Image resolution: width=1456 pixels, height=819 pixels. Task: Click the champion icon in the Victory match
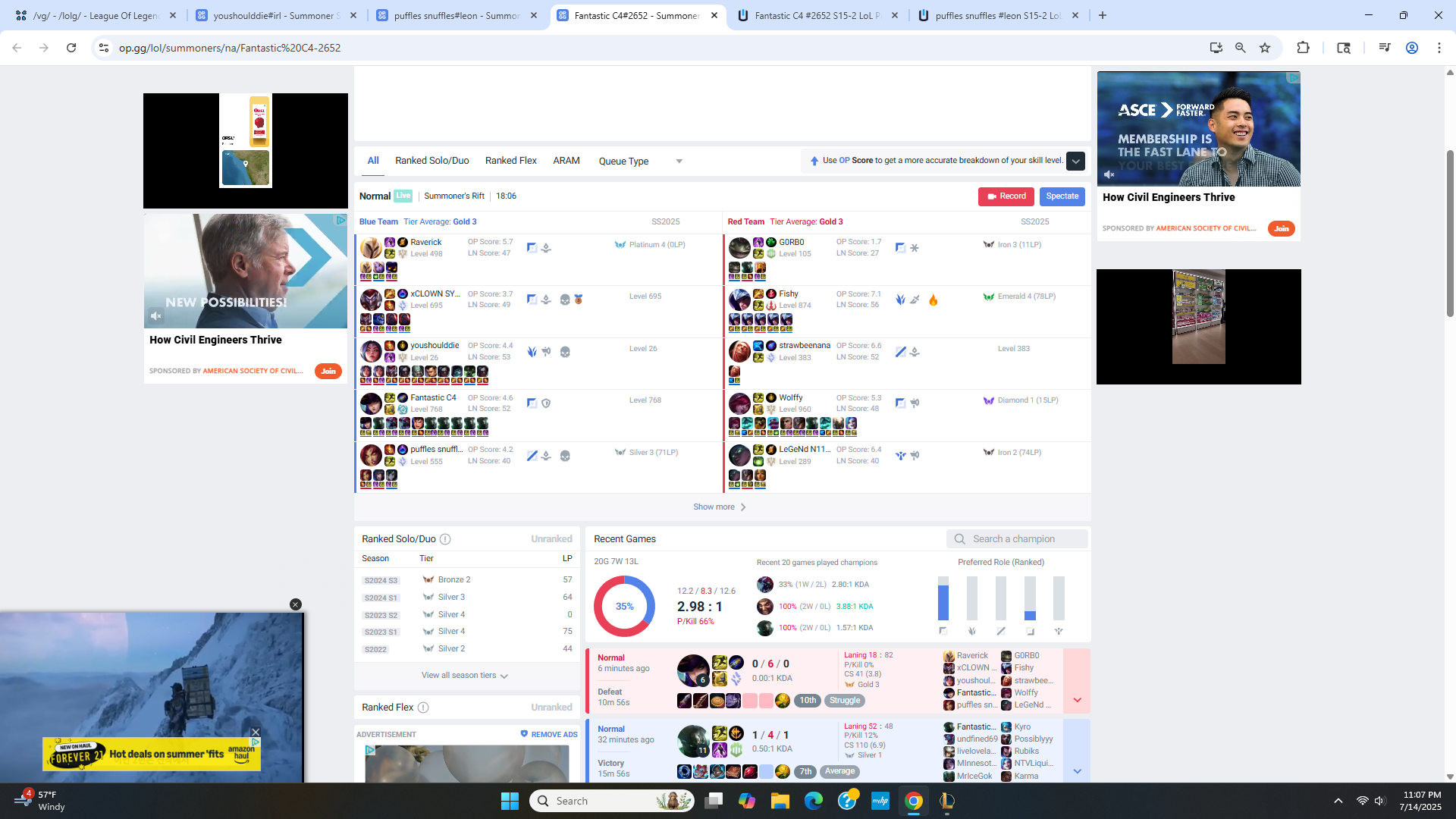point(693,742)
